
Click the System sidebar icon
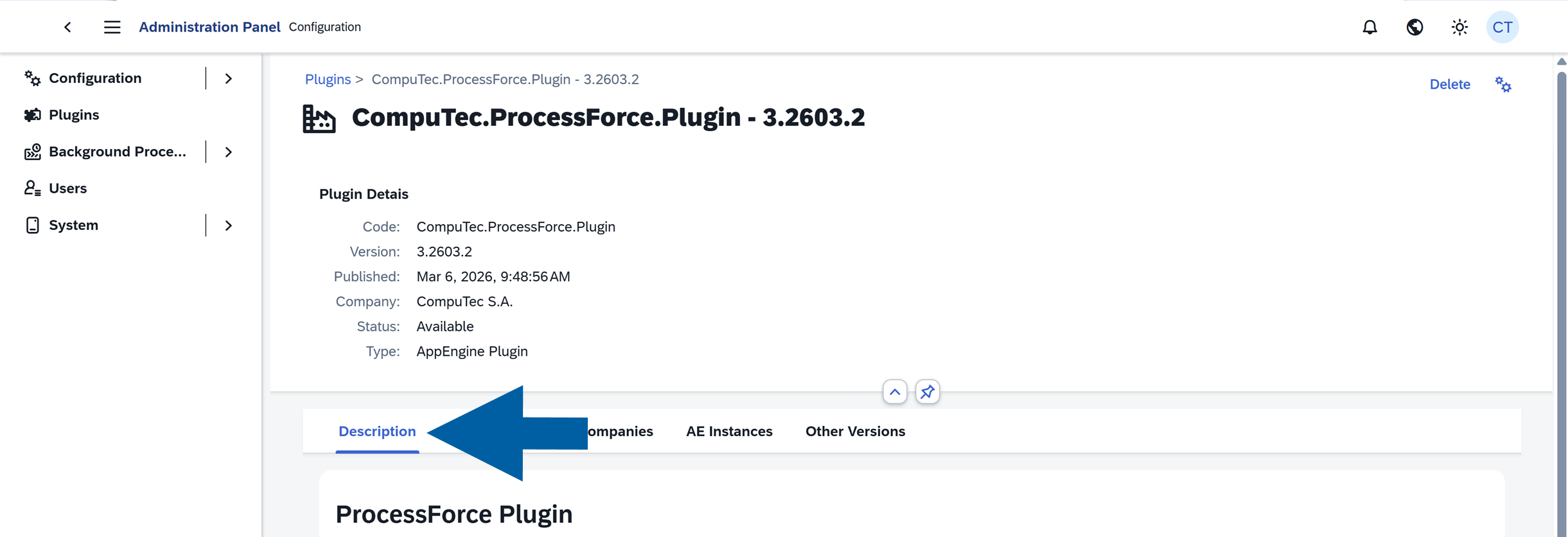(x=32, y=225)
